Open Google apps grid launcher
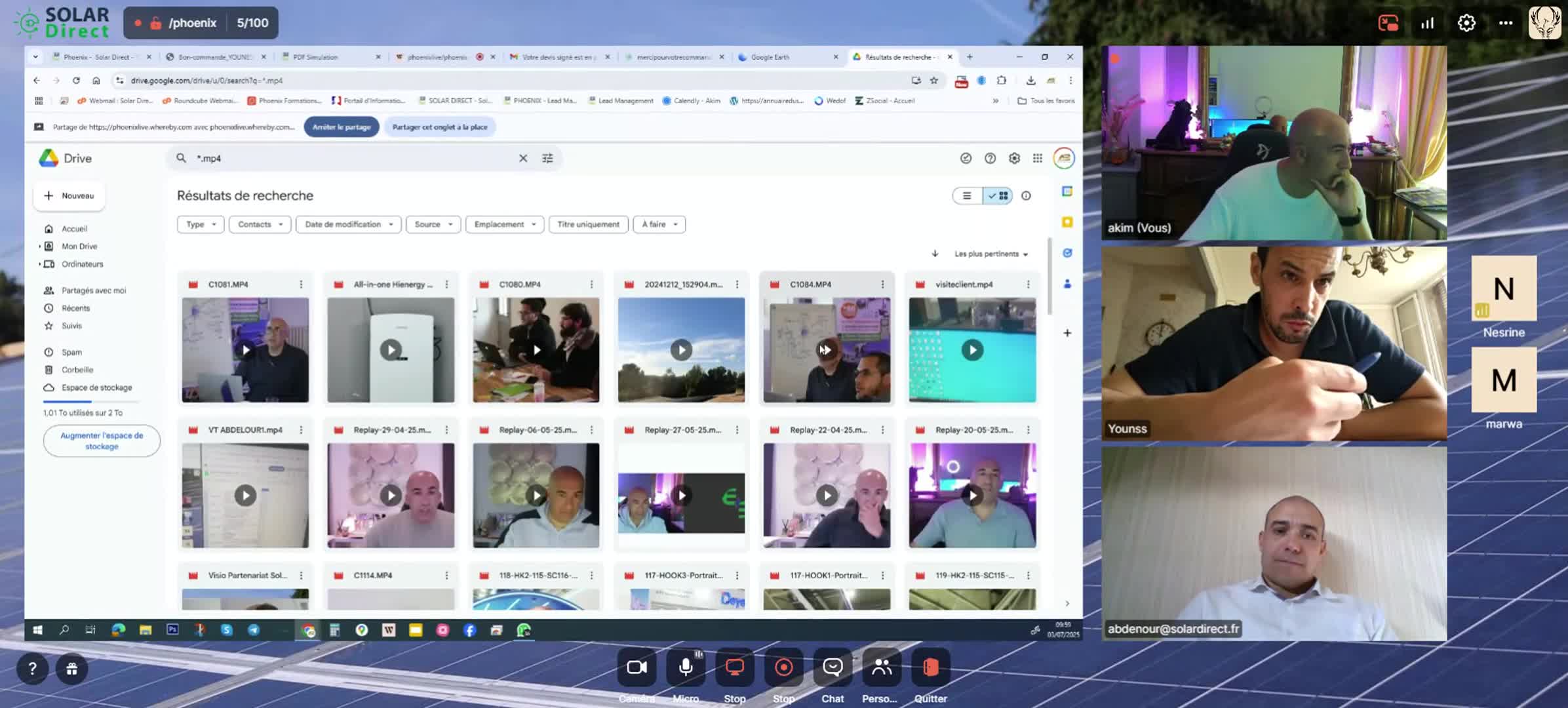Screen dimensions: 1568x708 click(x=1038, y=158)
